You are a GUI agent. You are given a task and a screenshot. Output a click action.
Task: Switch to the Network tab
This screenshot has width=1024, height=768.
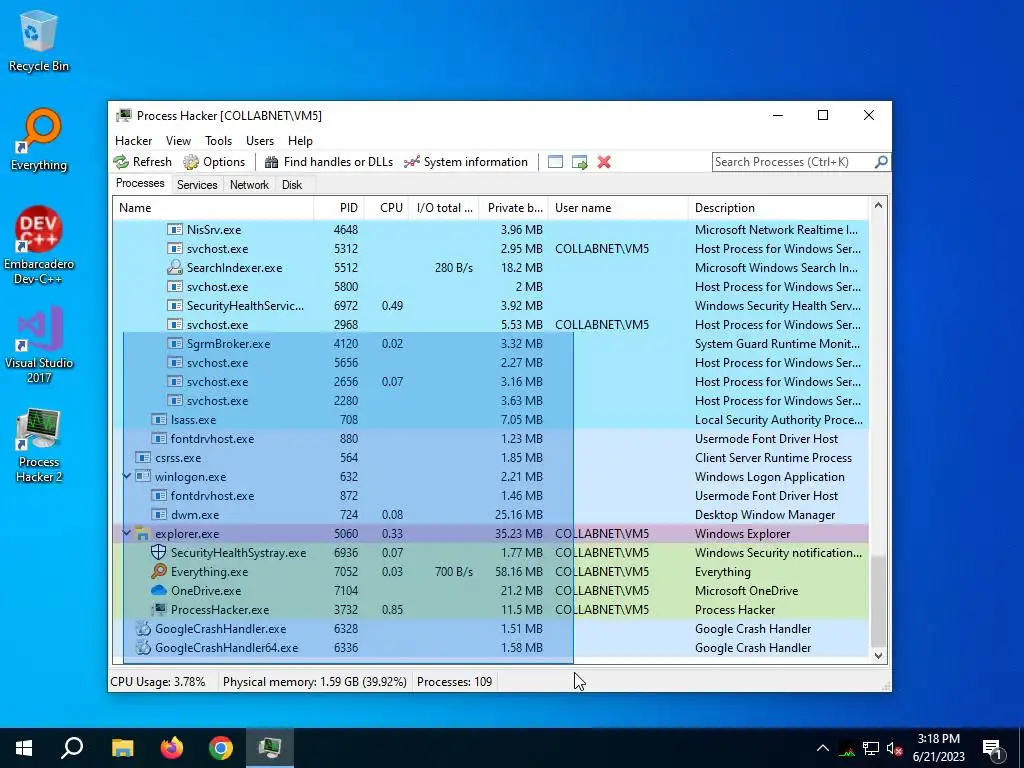click(249, 185)
